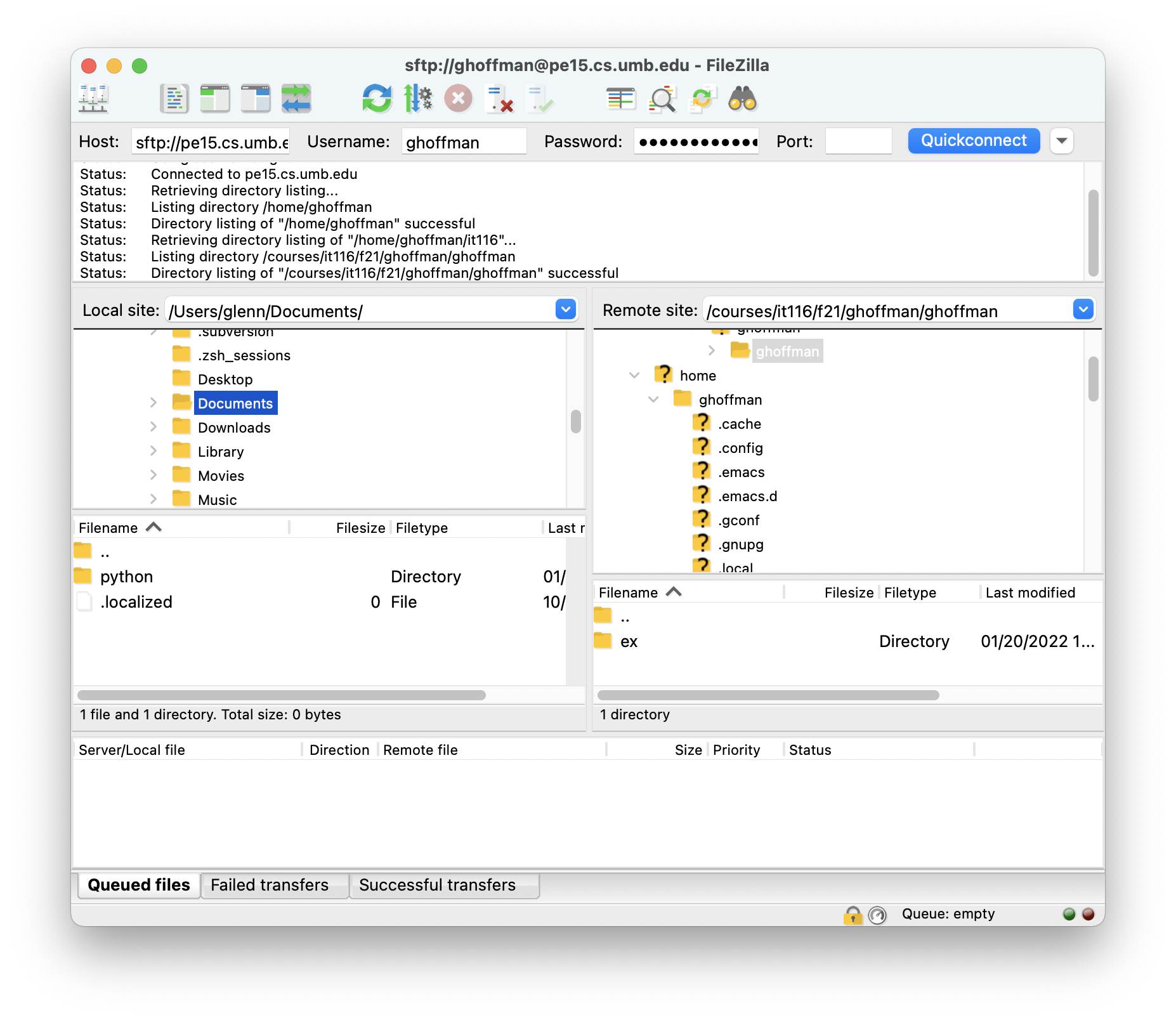Select the .localized file in local list
The width and height of the screenshot is (1176, 1020).
(136, 602)
